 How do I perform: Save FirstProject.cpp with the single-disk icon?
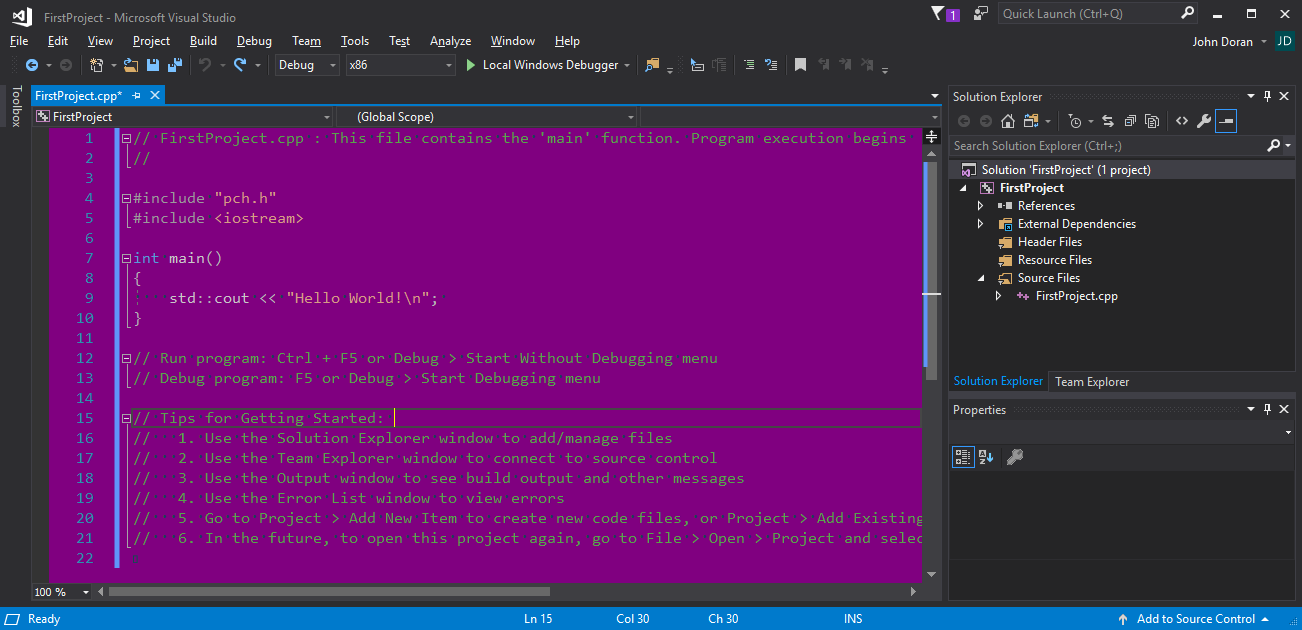pos(153,65)
